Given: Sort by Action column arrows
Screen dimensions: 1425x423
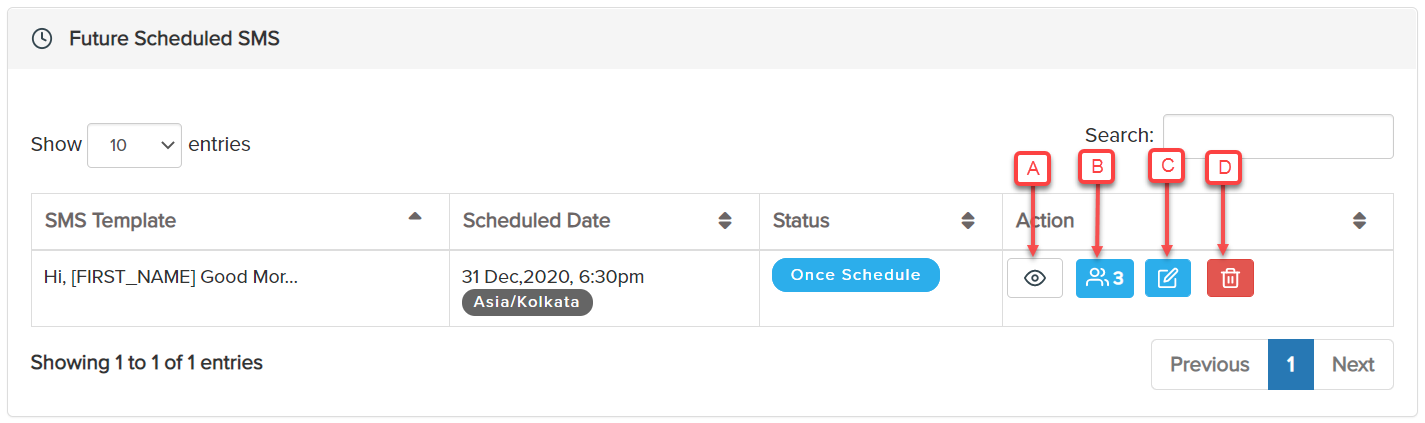Looking at the screenshot, I should point(1358,221).
